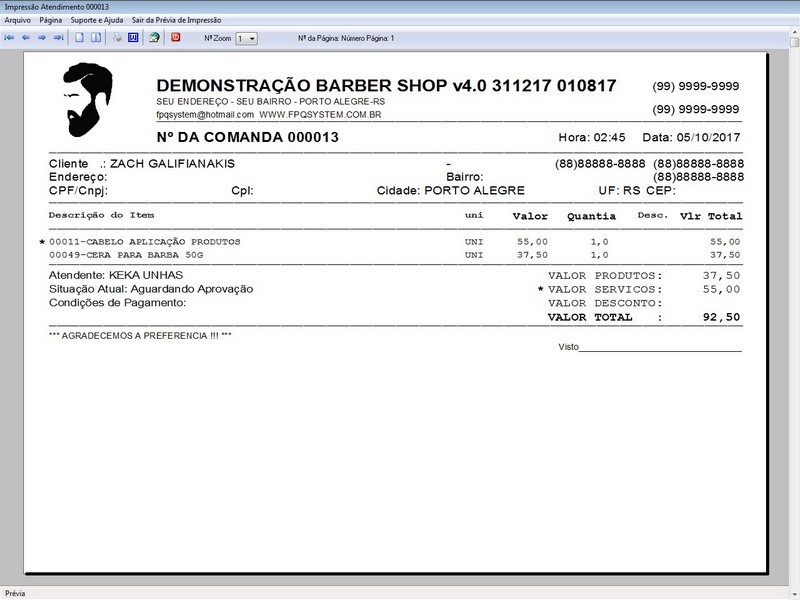Click the barber shop logo image

click(88, 100)
